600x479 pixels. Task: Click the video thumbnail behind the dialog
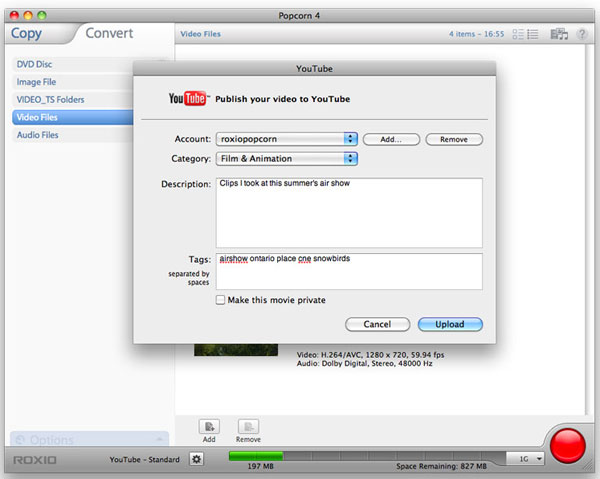coord(236,350)
